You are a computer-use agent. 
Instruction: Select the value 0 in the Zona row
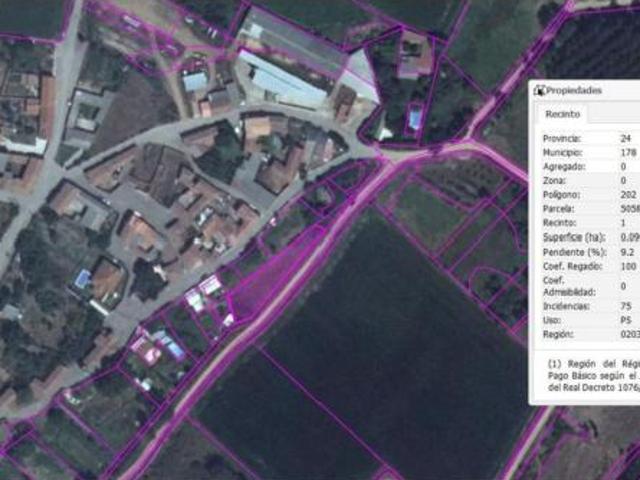[623, 180]
